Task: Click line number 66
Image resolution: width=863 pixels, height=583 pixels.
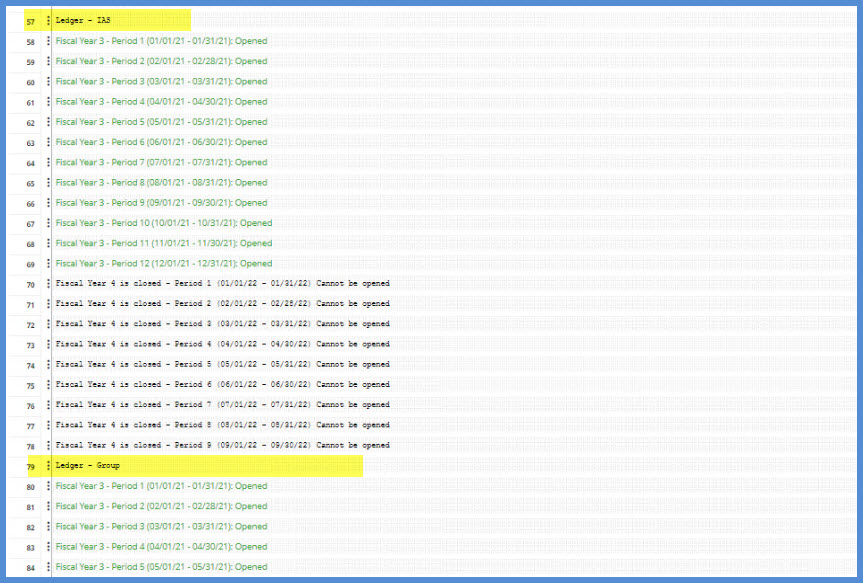Action: tap(31, 203)
